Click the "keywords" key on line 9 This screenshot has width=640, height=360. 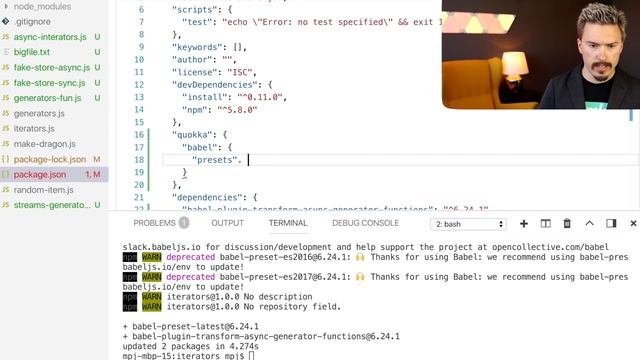point(197,47)
